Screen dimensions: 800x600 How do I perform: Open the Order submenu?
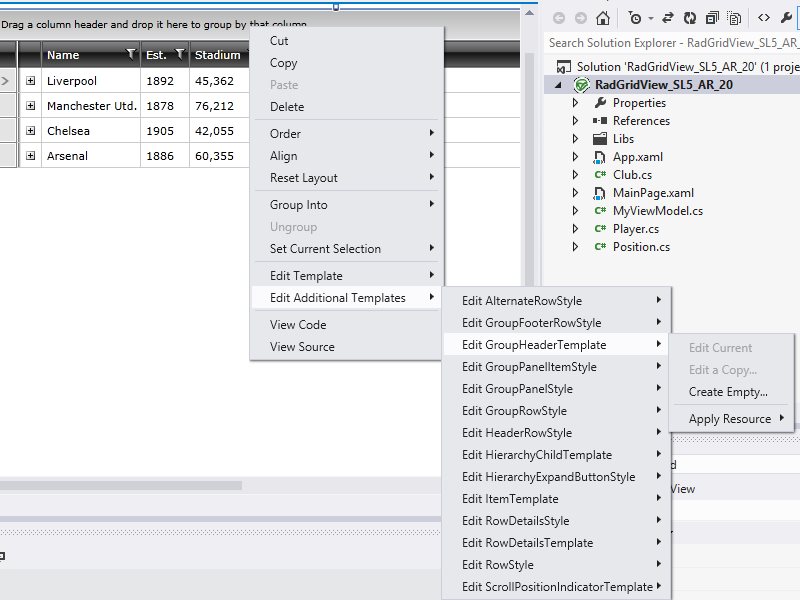tap(346, 134)
